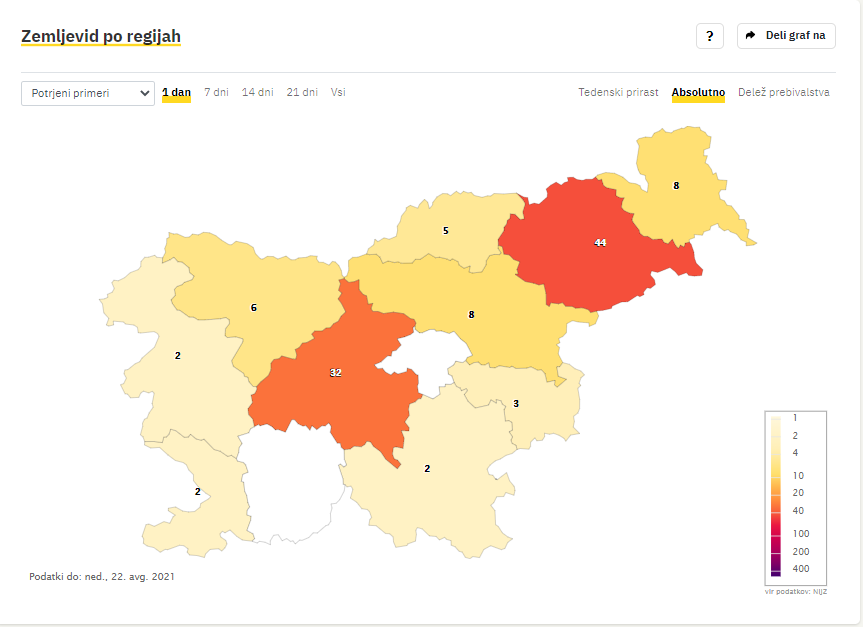Select the 14 dni time range
This screenshot has height=627, width=863.
click(258, 92)
